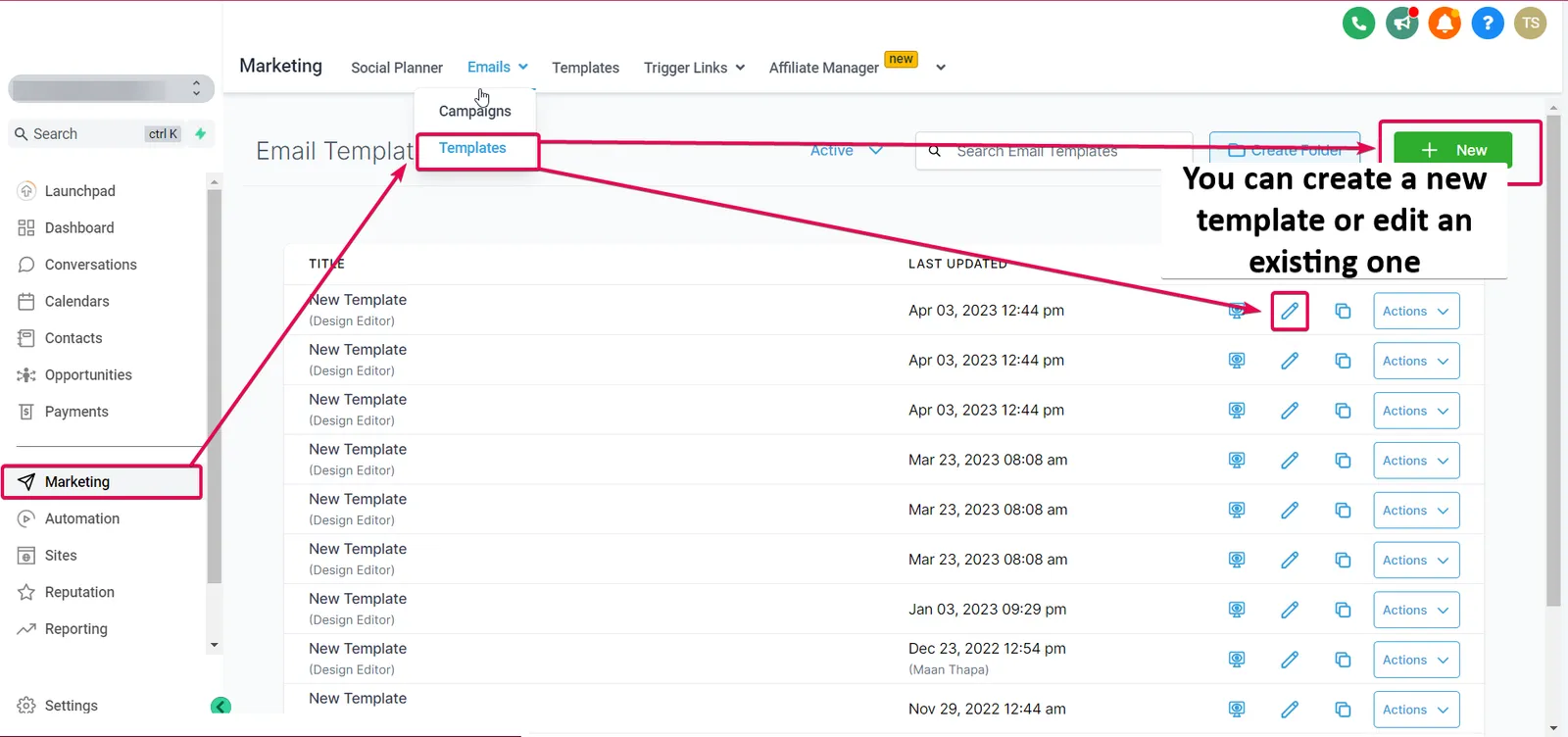Image resolution: width=1568 pixels, height=737 pixels.
Task: Click the sidebar vertical scrollbar
Action: pyautogui.click(x=214, y=387)
